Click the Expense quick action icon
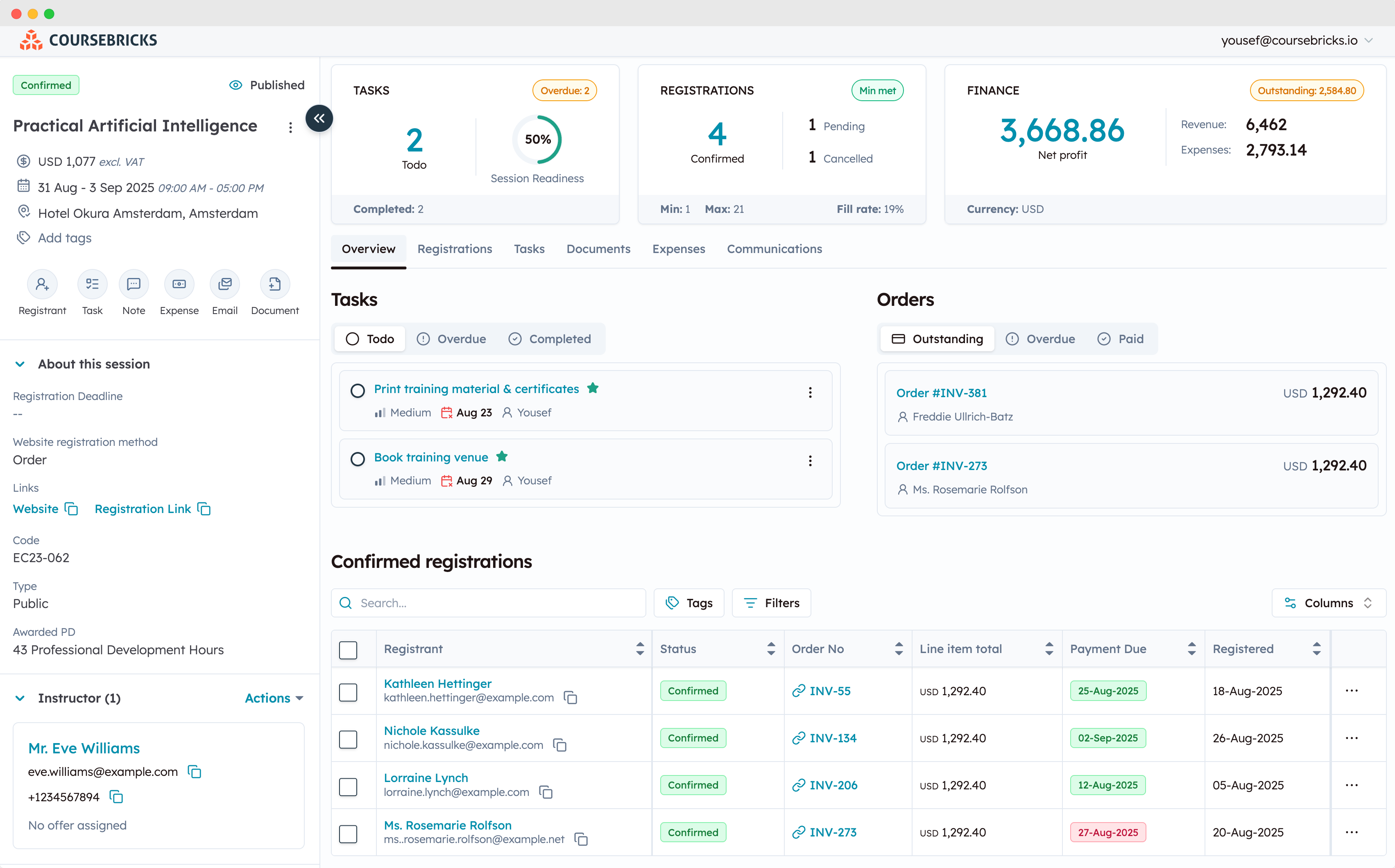The width and height of the screenshot is (1395, 868). (x=179, y=285)
